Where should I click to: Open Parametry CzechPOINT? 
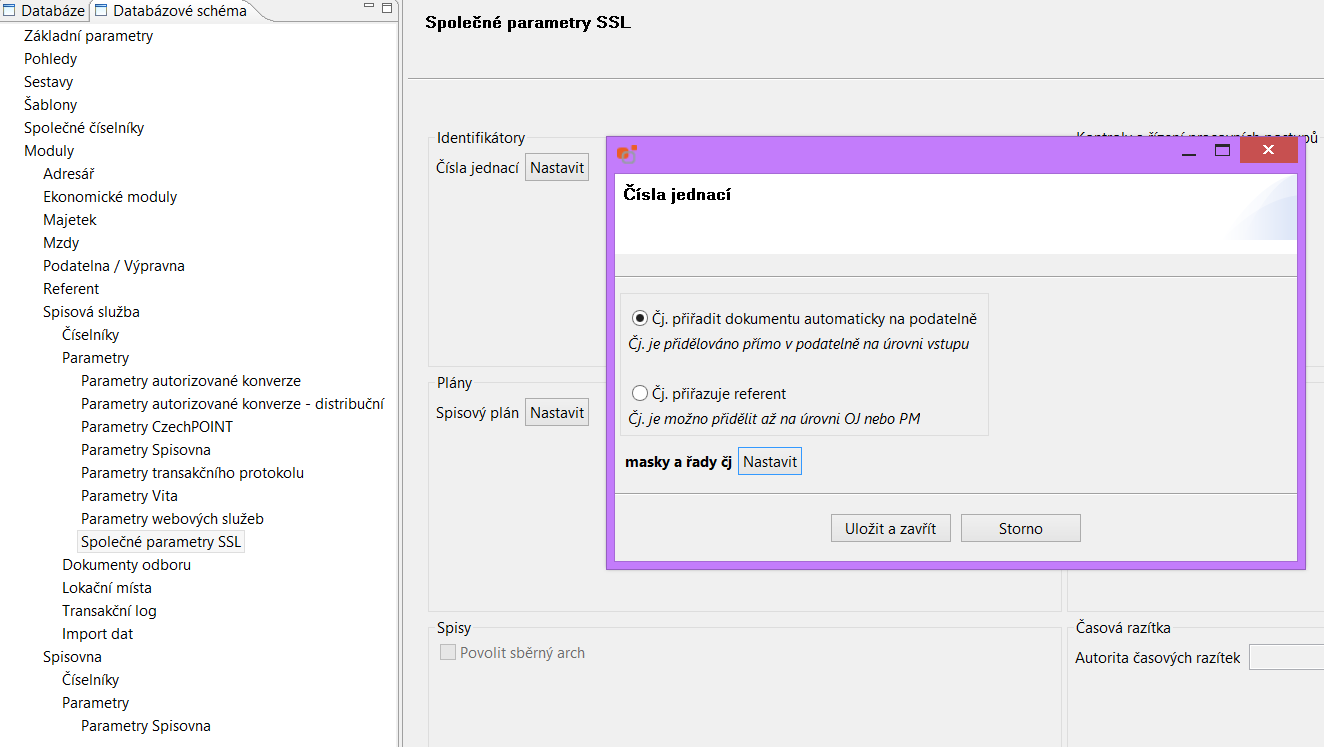click(156, 427)
